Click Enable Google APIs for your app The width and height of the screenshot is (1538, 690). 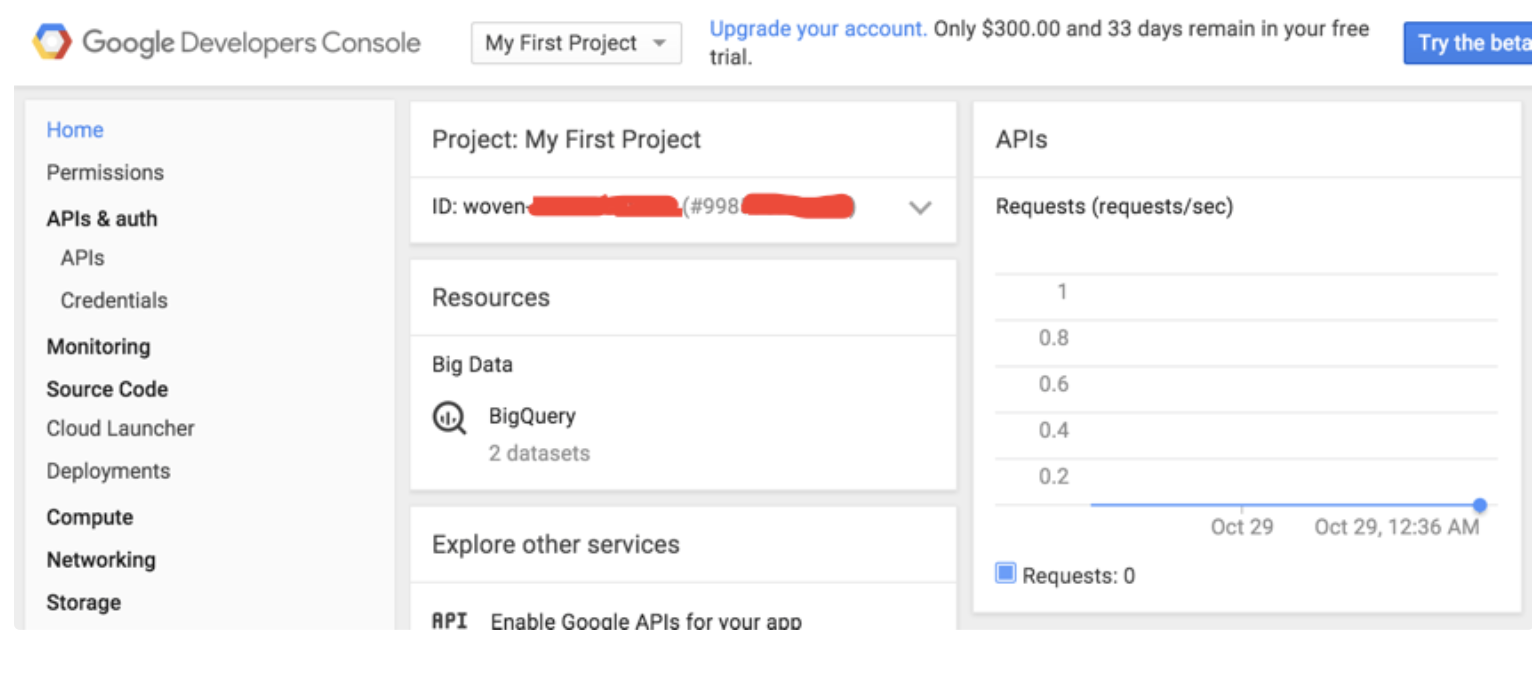645,621
